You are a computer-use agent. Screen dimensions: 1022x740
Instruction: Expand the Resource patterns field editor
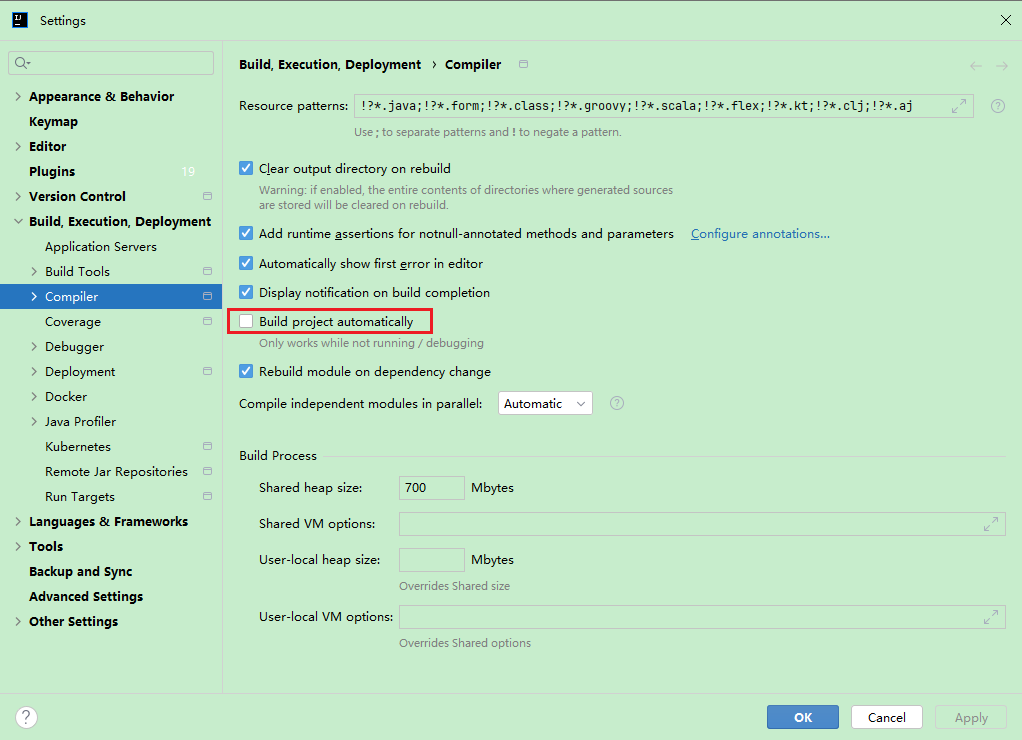[x=958, y=106]
